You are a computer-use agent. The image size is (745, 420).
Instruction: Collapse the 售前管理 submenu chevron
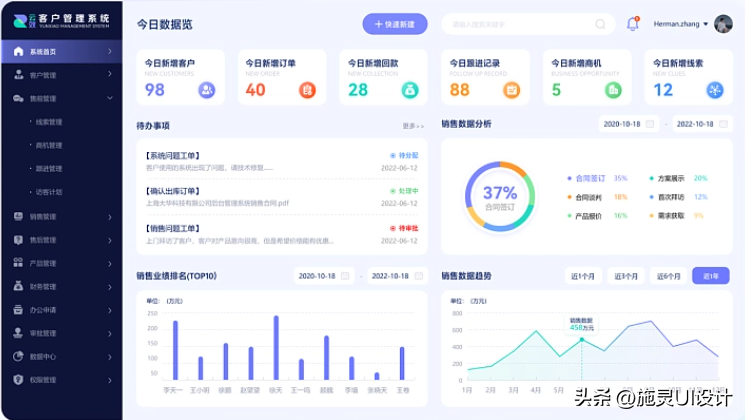point(110,98)
